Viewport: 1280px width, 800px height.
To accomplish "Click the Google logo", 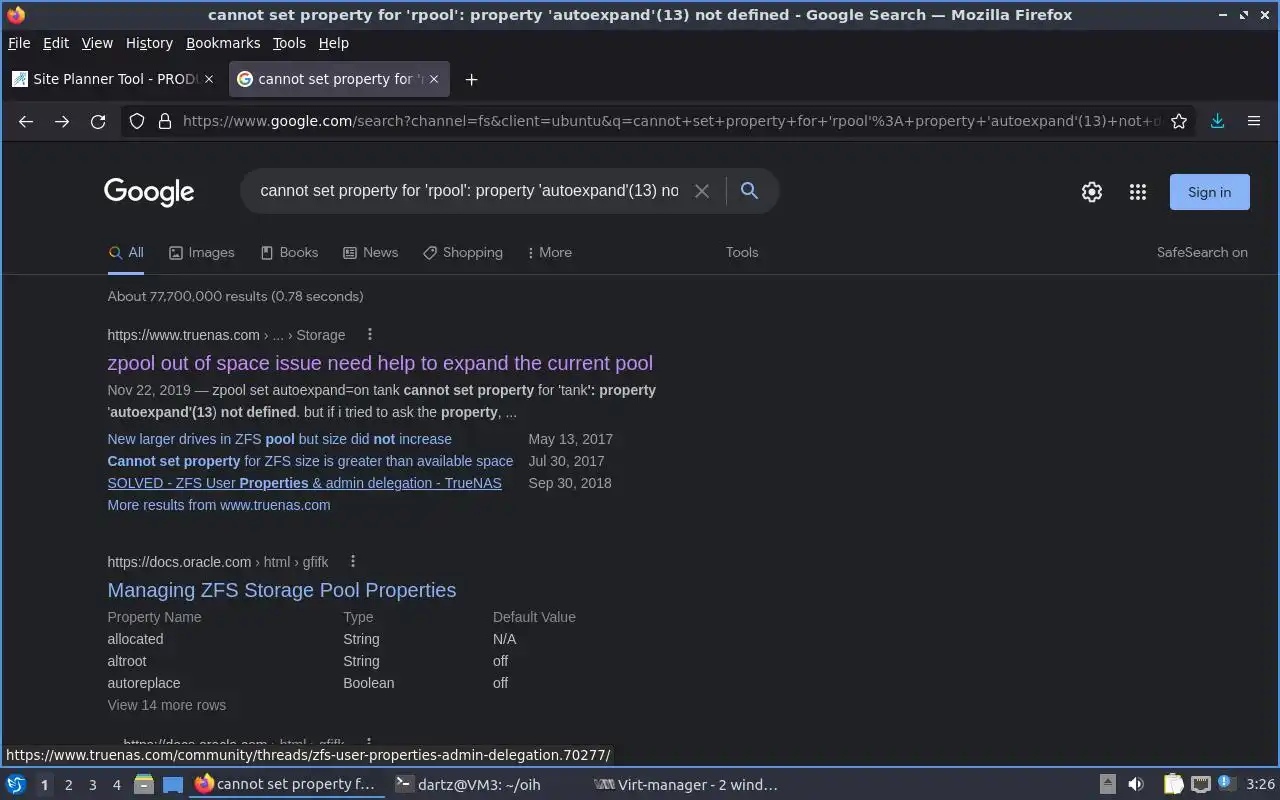I will click(149, 192).
